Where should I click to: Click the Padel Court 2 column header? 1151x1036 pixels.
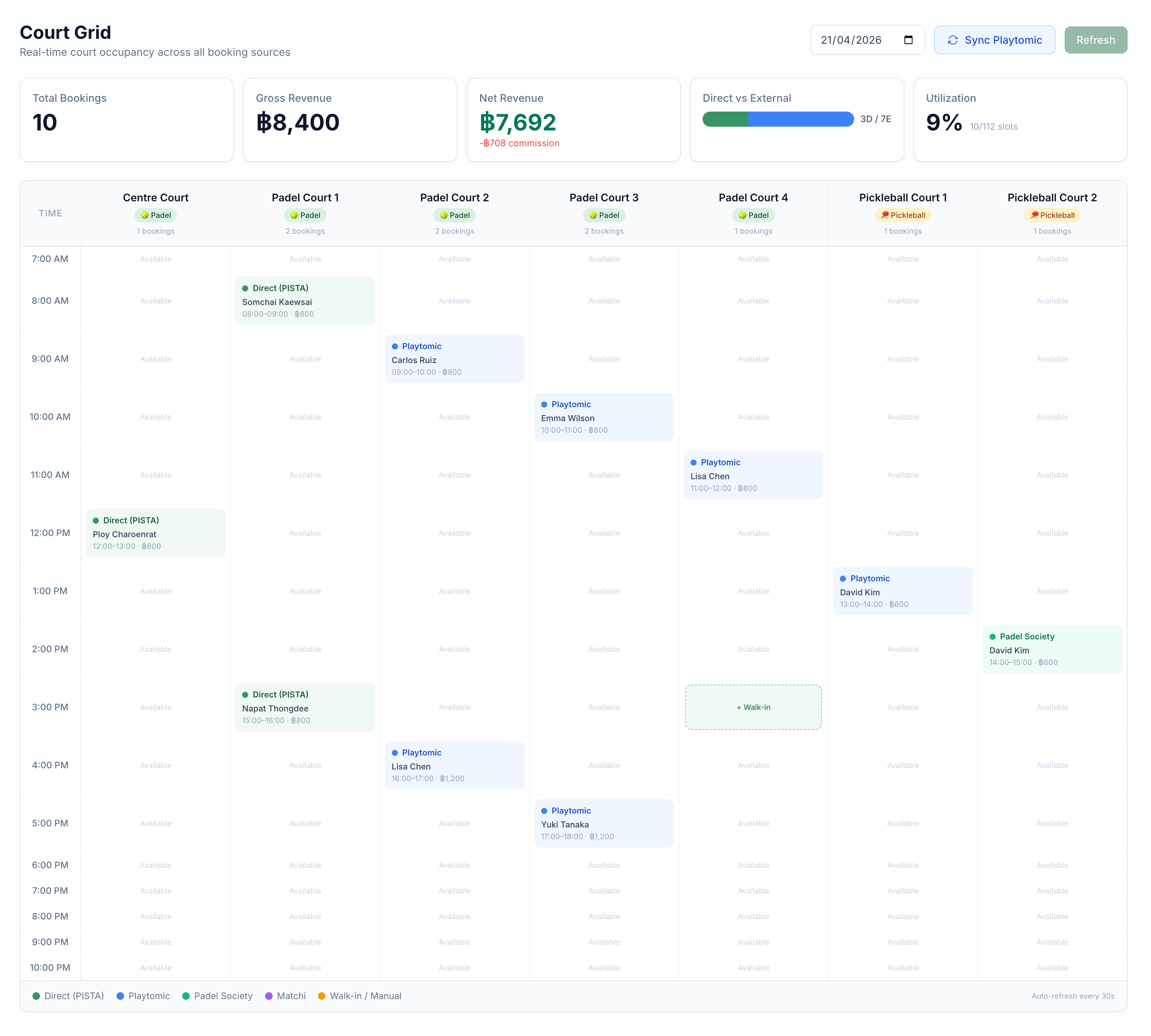[454, 198]
